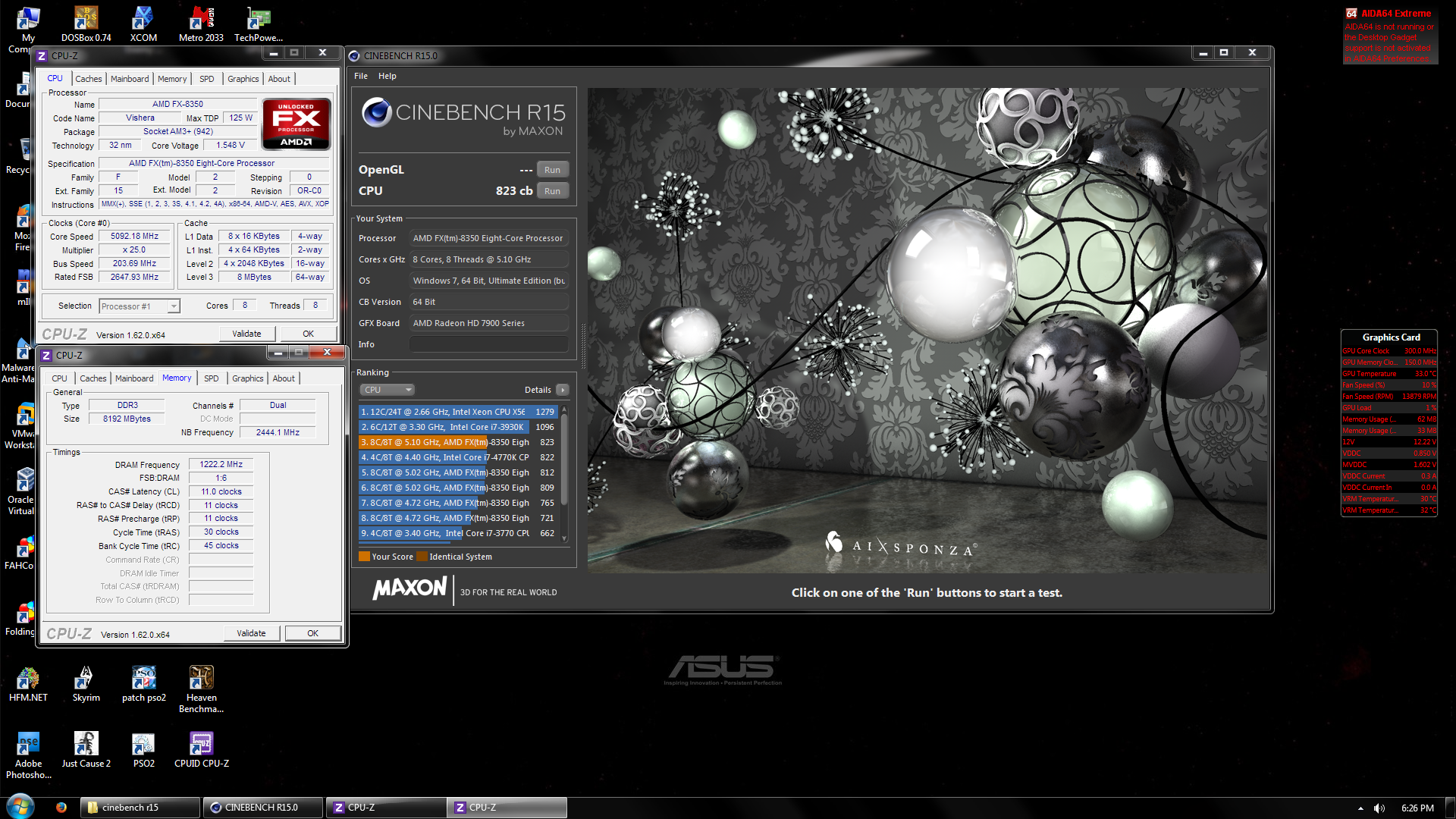Open the DOSBox 0.74 desktop icon
This screenshot has width=1456, height=819.
tap(86, 24)
